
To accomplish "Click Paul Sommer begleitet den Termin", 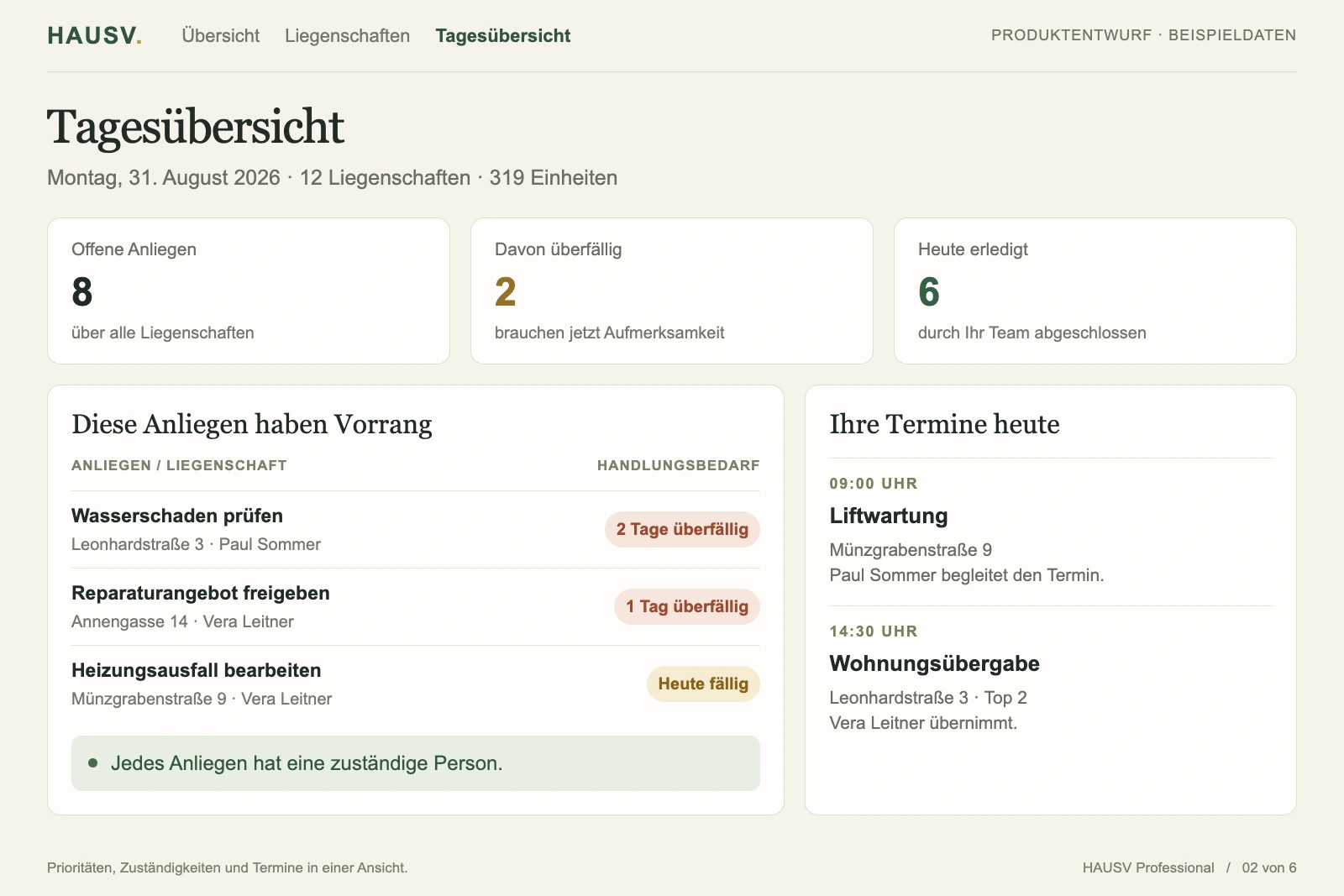I will pos(967,575).
